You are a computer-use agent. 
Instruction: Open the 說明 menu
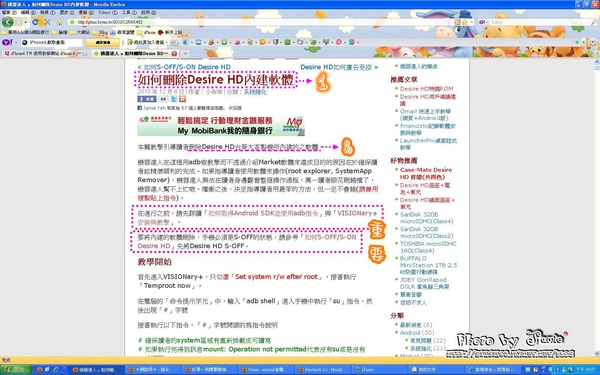point(149,13)
